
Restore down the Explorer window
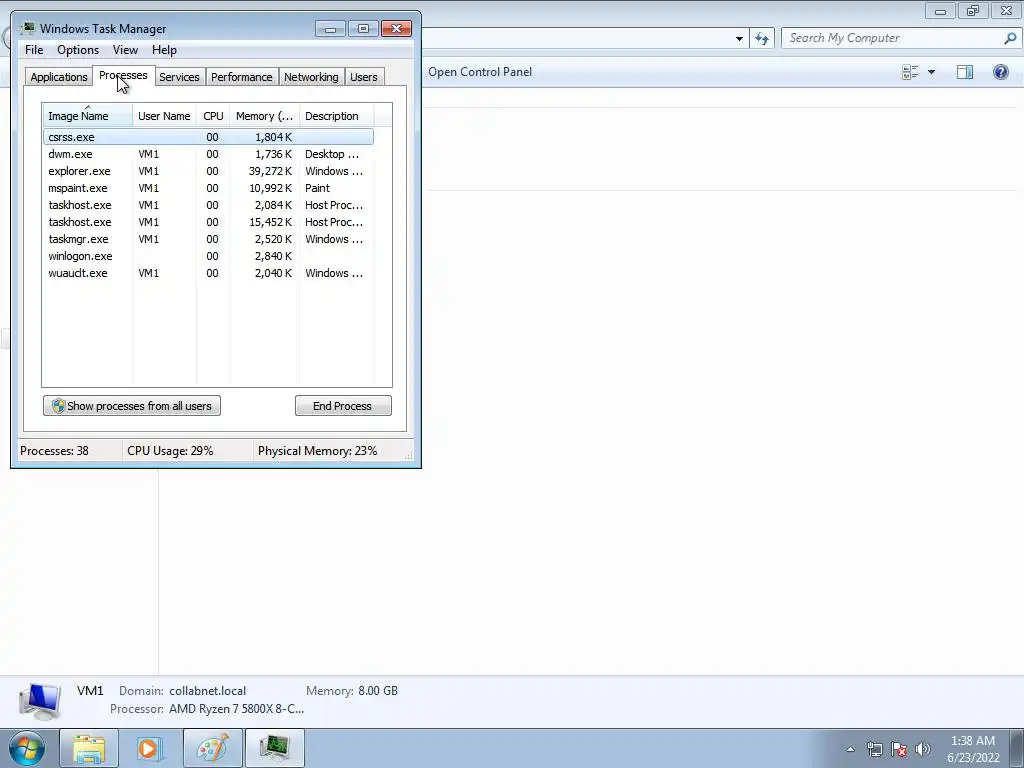(973, 10)
